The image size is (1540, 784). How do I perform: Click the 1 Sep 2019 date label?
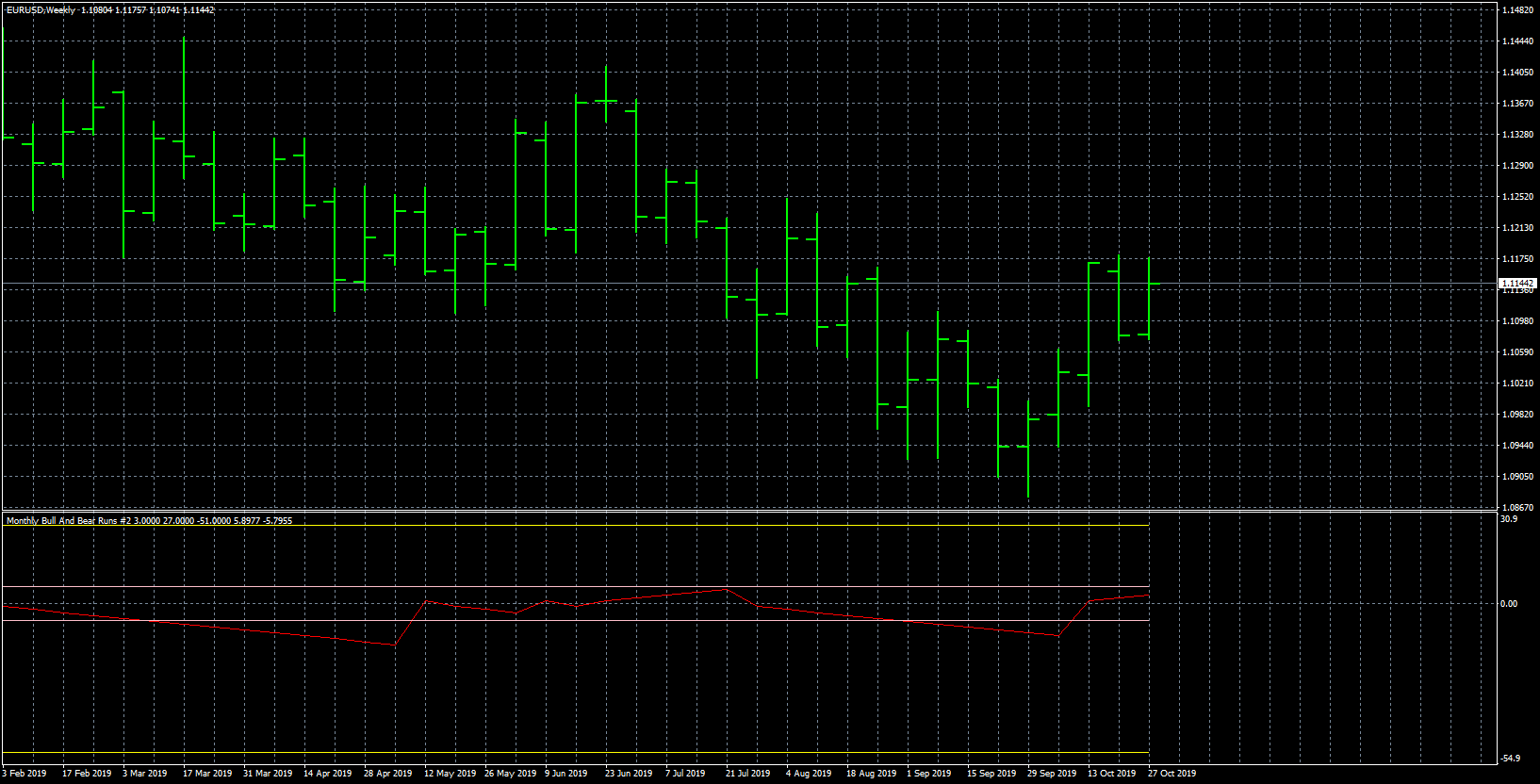[x=929, y=774]
